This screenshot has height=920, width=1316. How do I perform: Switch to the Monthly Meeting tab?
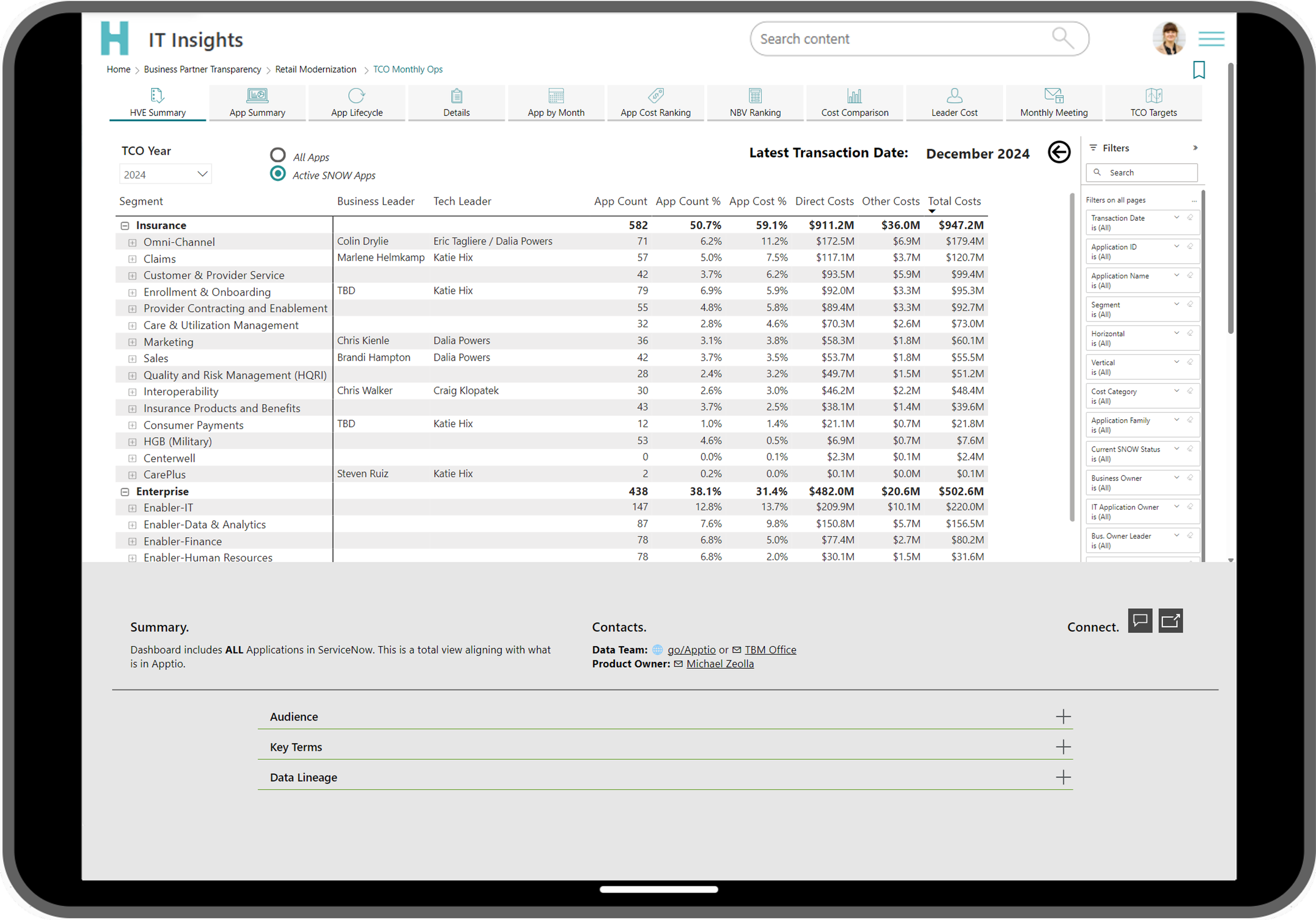point(1053,103)
